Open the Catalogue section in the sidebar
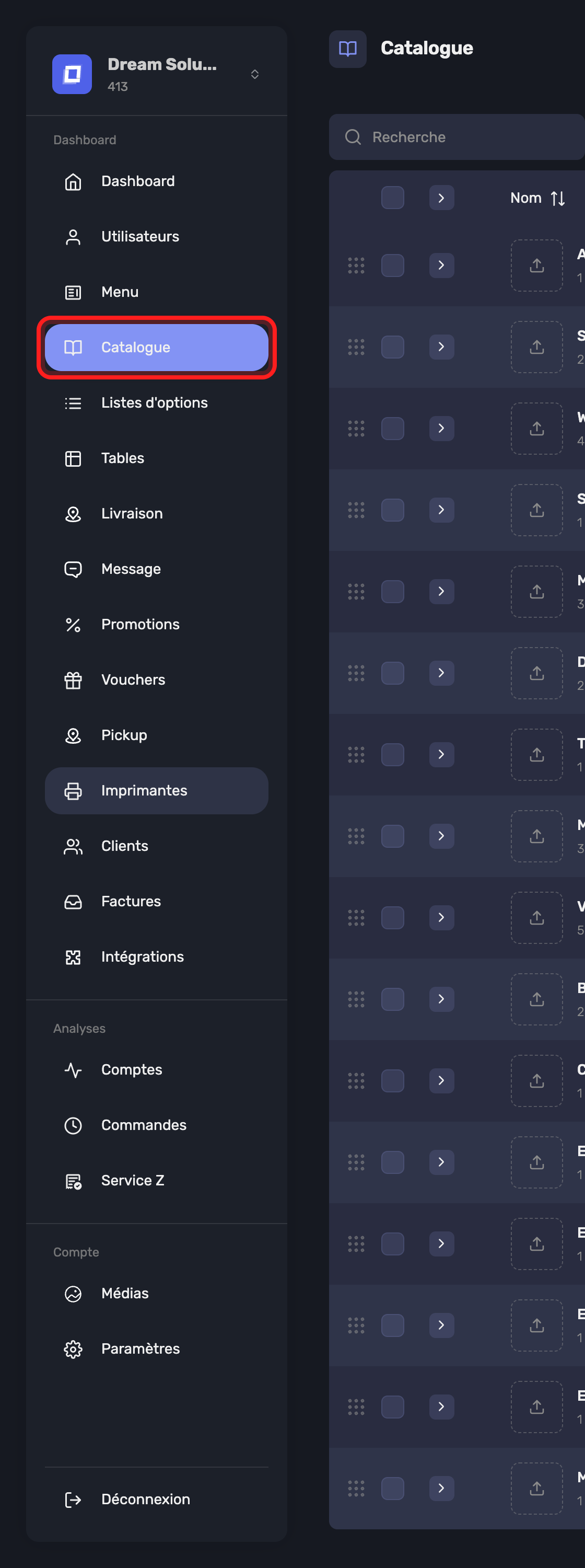Image resolution: width=585 pixels, height=1568 pixels. (x=156, y=348)
